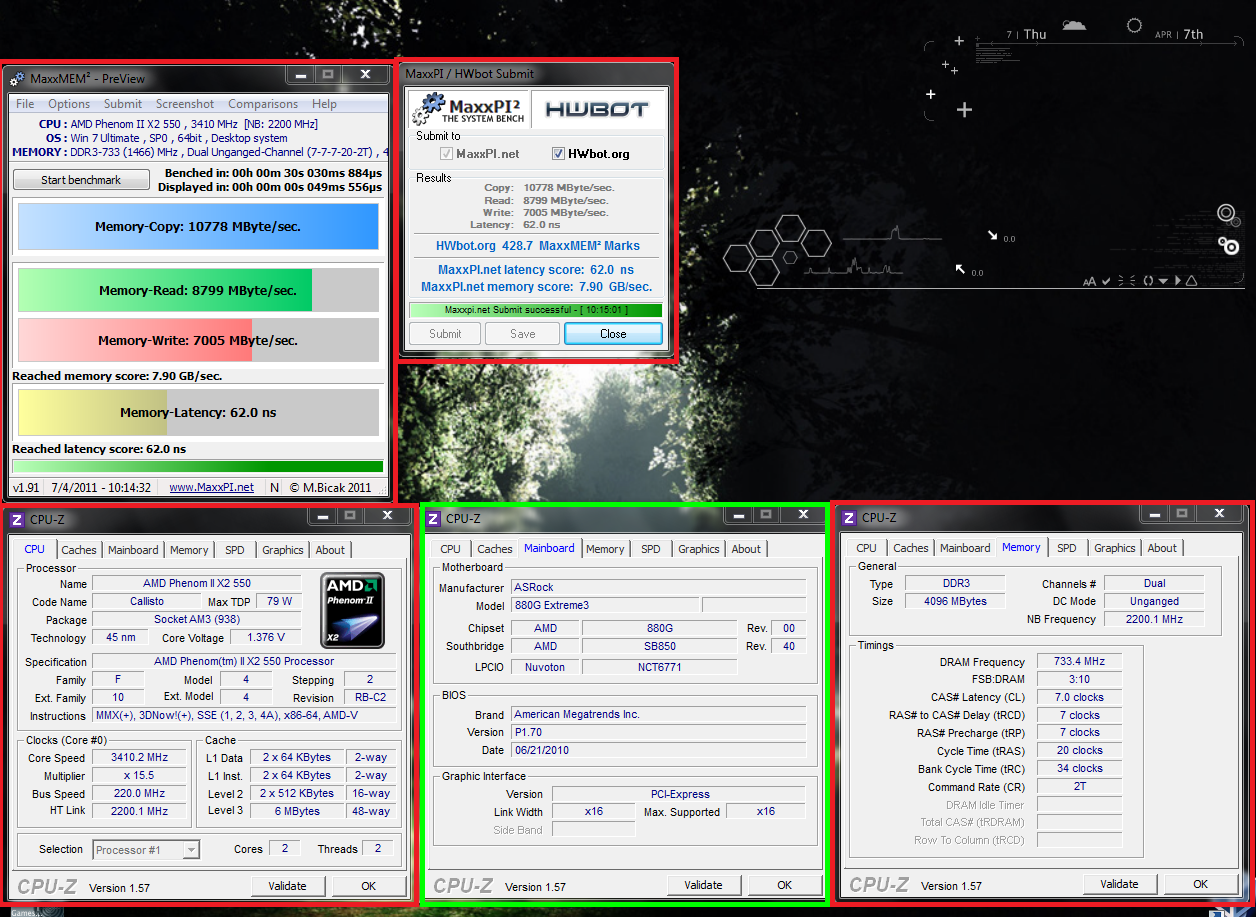
Task: Click the Save button in HWbot Submit dialog
Action: [x=522, y=334]
